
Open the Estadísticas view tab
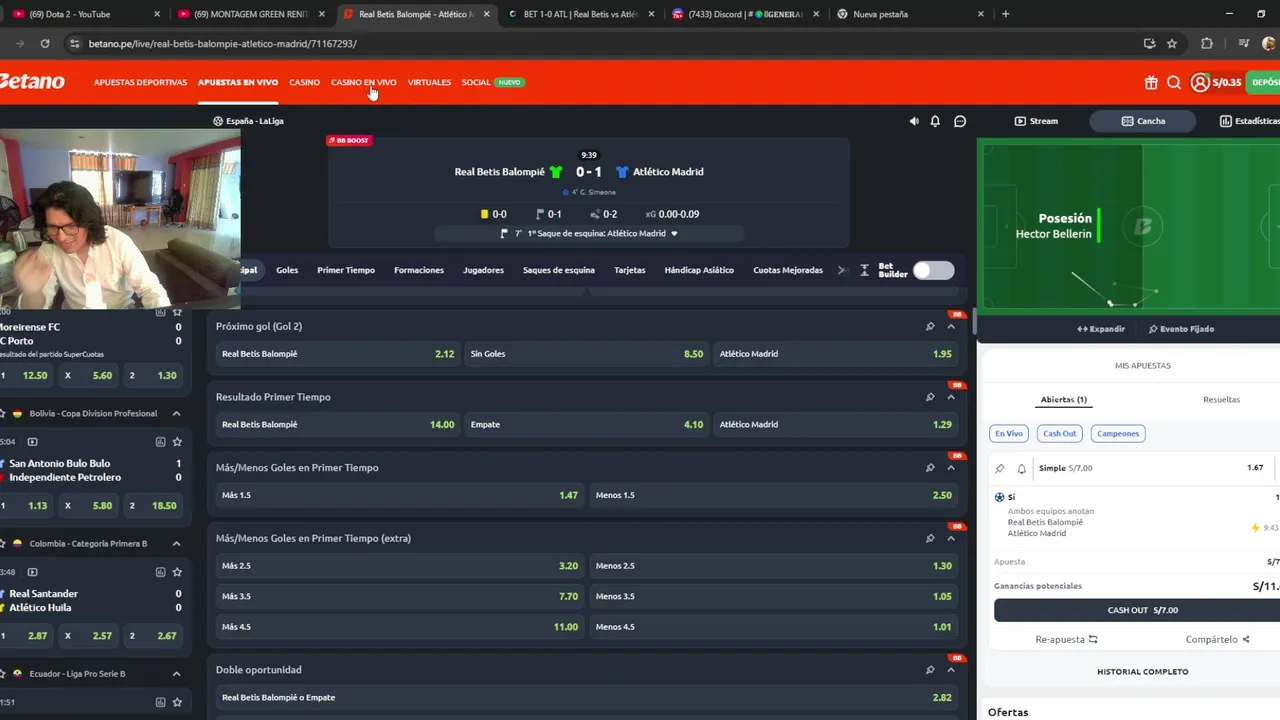tap(1250, 121)
